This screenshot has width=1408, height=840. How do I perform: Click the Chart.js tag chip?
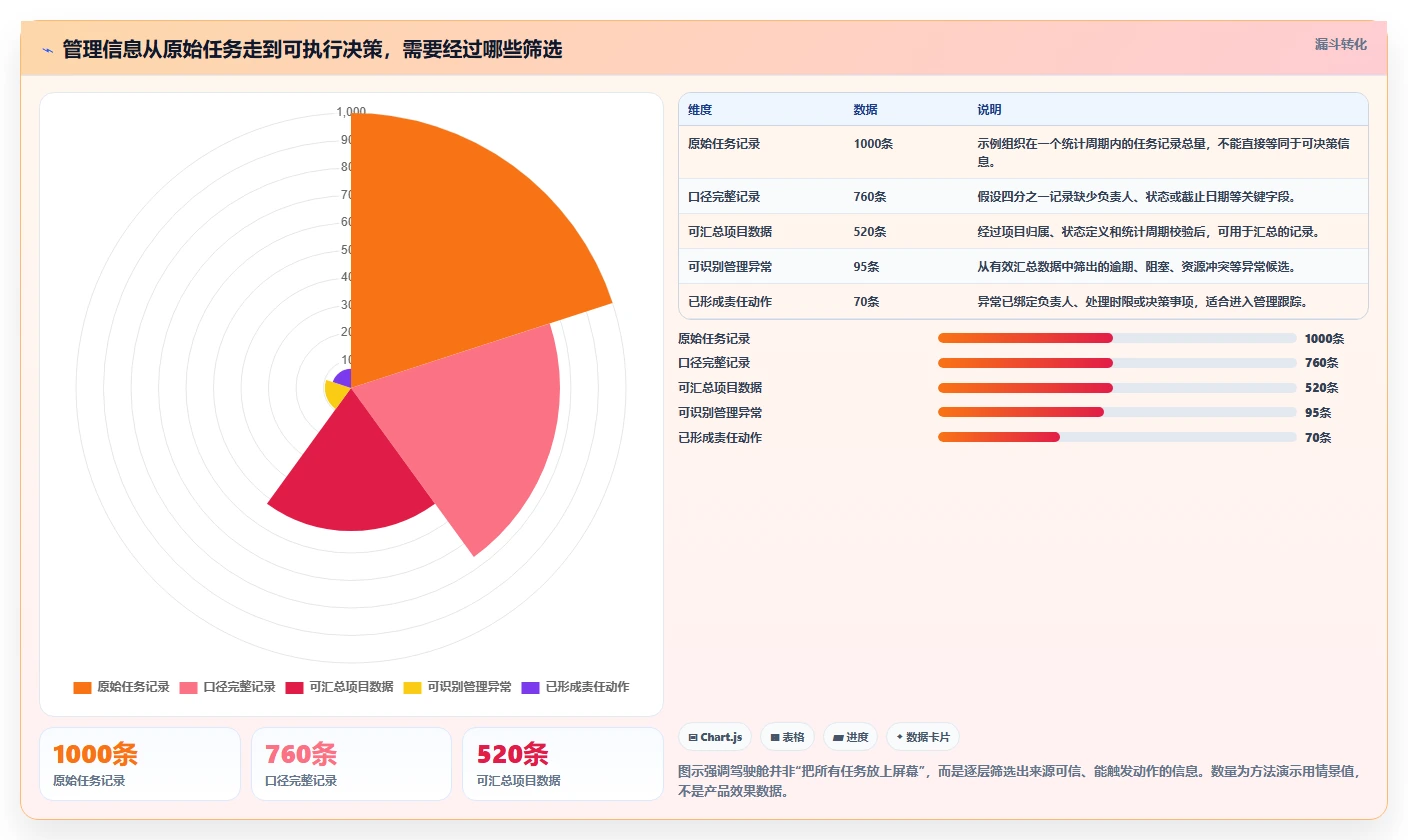[715, 737]
